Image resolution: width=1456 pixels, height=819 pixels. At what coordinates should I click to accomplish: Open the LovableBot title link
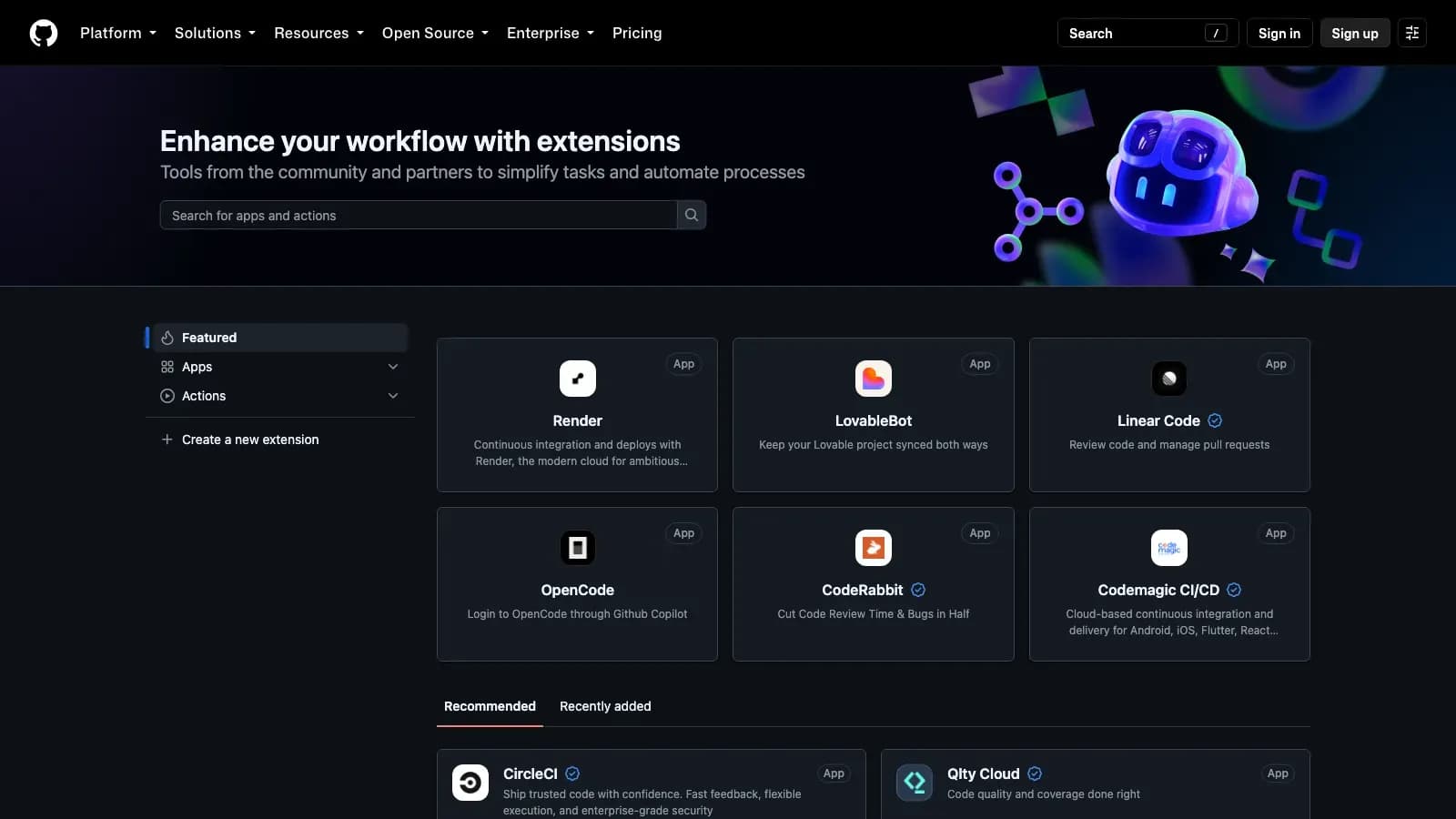coord(874,420)
